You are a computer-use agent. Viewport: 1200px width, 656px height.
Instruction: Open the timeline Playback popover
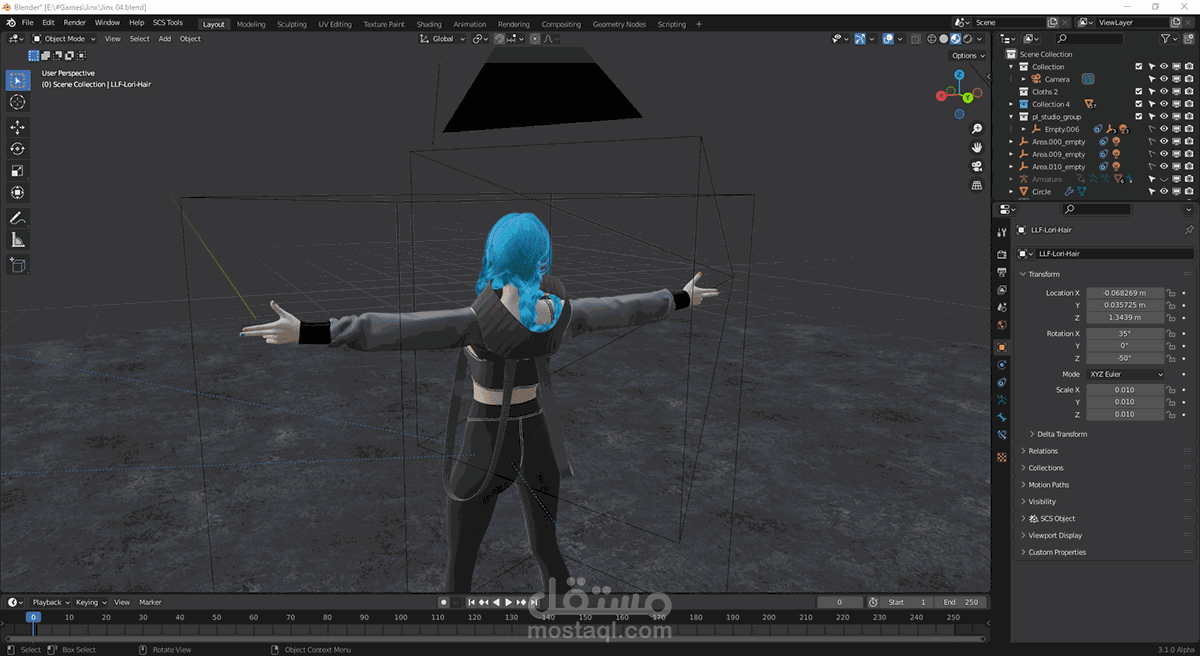point(49,602)
